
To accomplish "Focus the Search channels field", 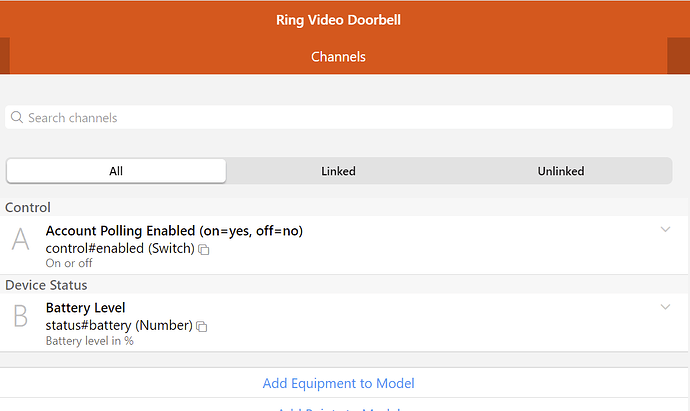I will click(x=340, y=118).
